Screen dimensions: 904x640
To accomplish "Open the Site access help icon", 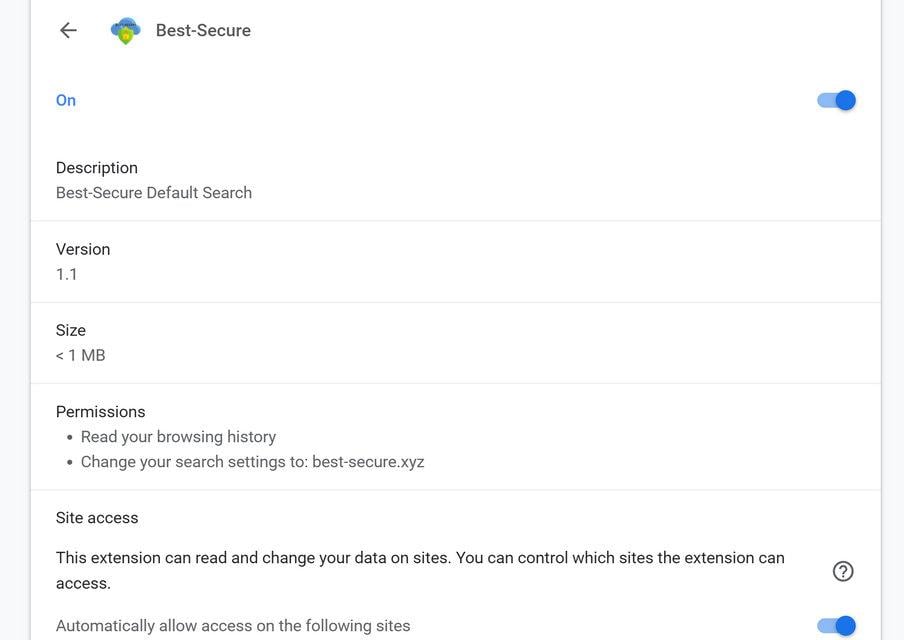I will 843,571.
